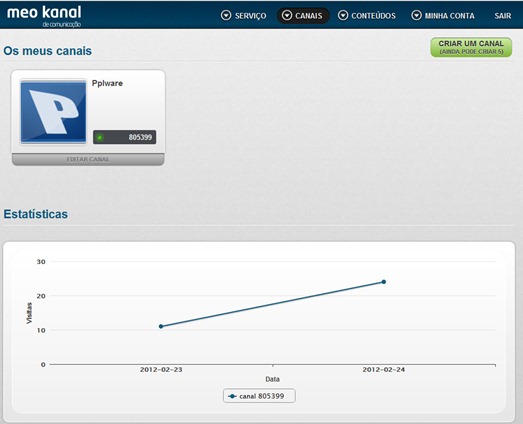Click the arrow icon beside CONTEÚDOS
The height and width of the screenshot is (424, 523).
tap(343, 15)
